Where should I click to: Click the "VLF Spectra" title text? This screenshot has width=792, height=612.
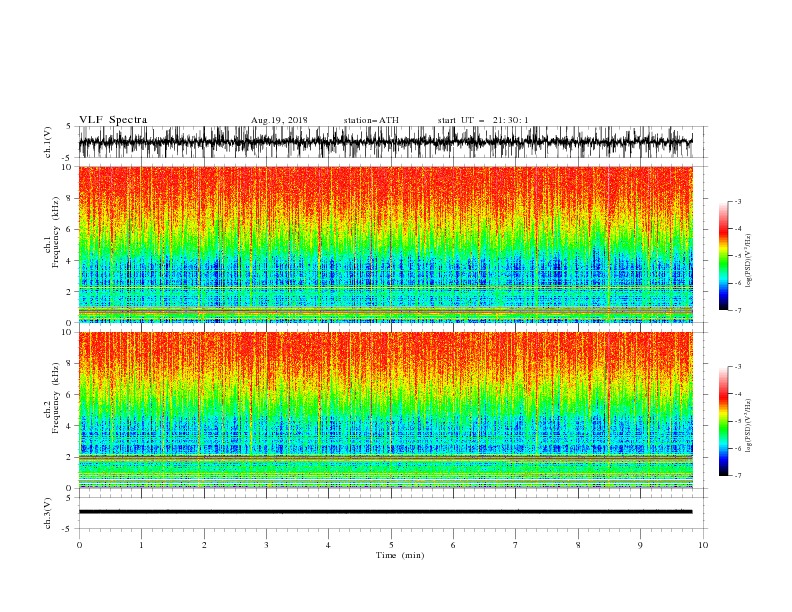113,120
